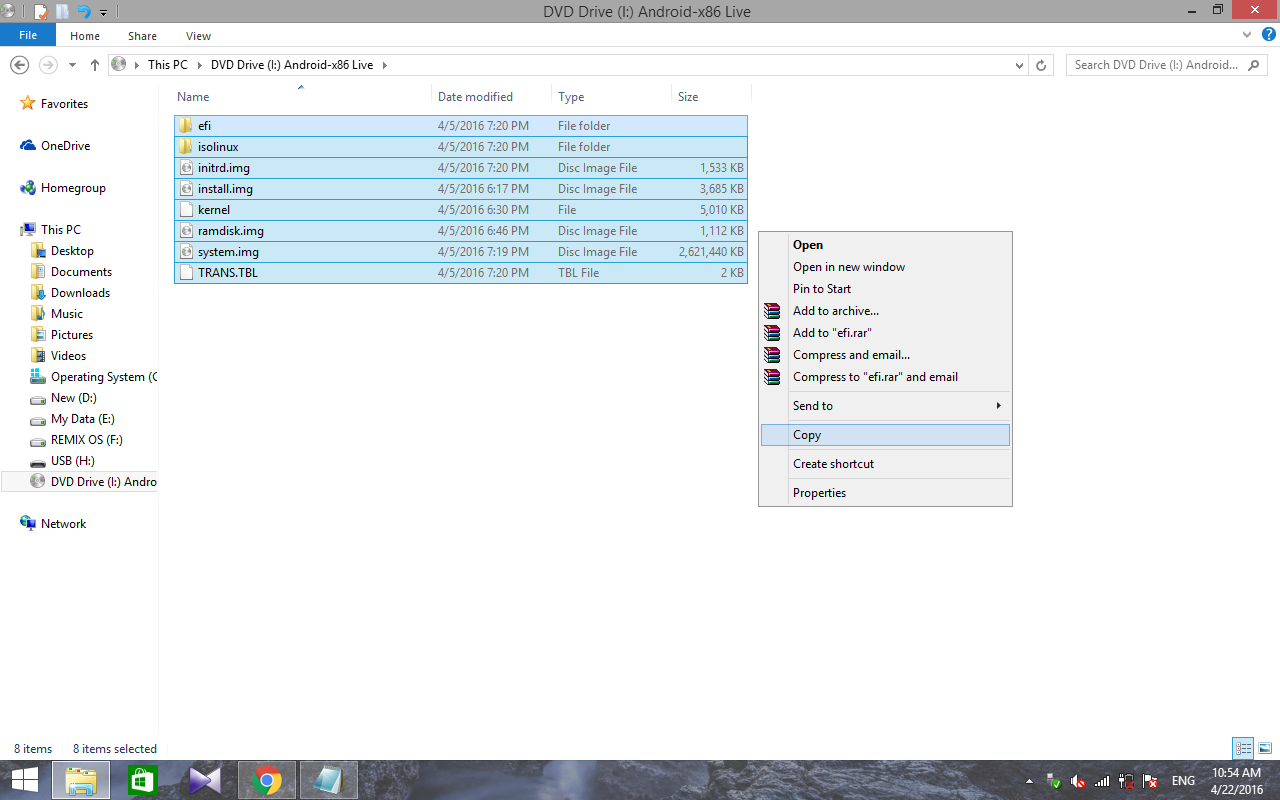Open Google Chrome from the taskbar
Image resolution: width=1280 pixels, height=800 pixels.
[x=267, y=780]
